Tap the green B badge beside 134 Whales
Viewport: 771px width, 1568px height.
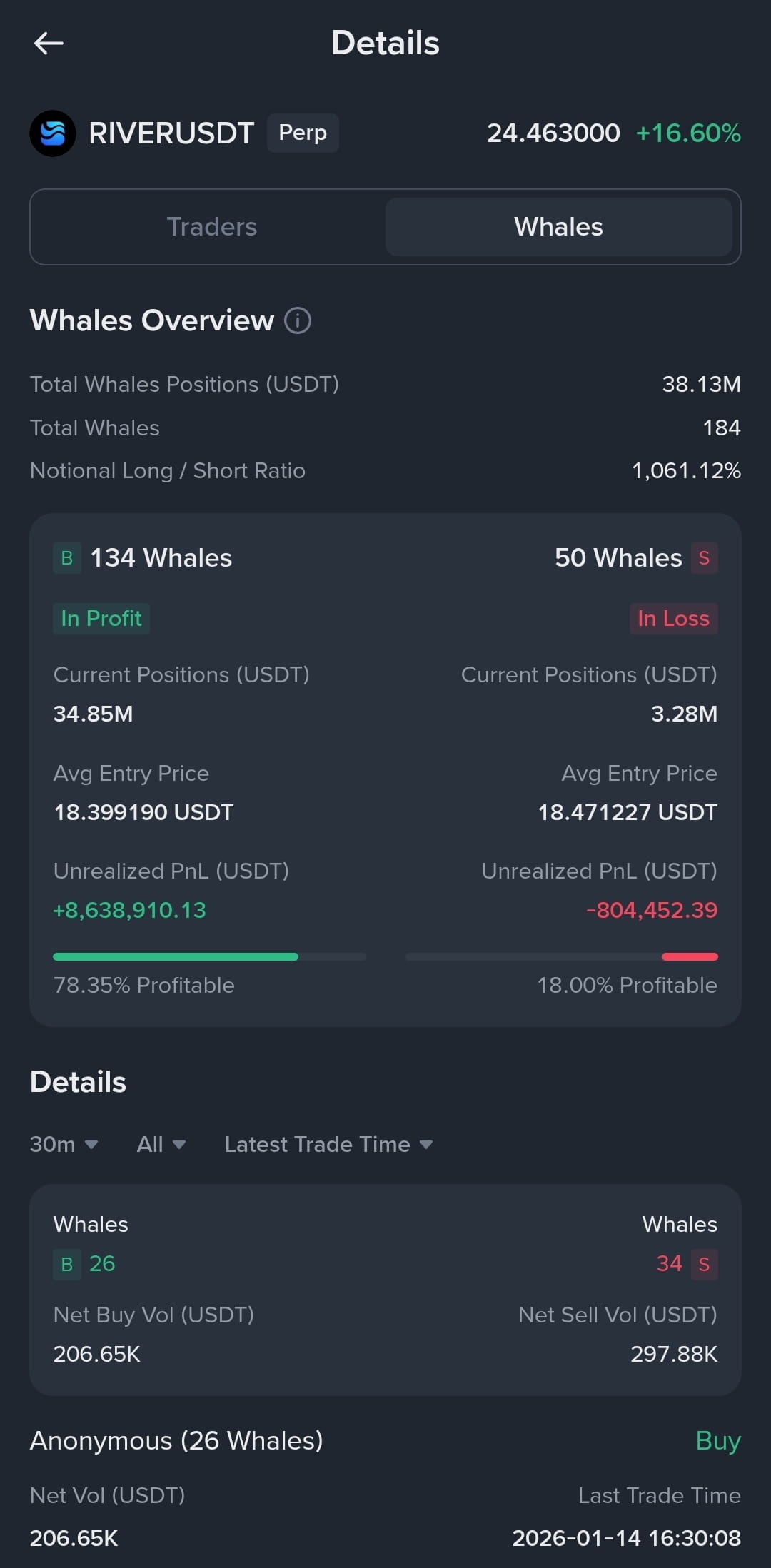pyautogui.click(x=67, y=558)
